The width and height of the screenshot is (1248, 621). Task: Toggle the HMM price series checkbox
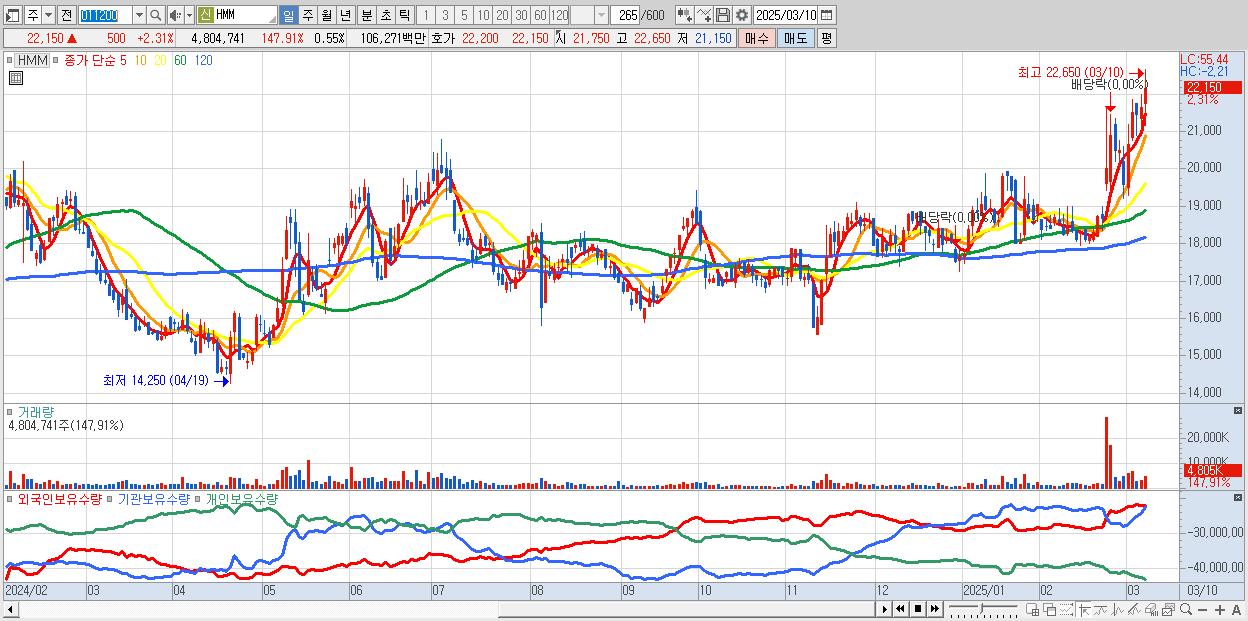click(10, 60)
